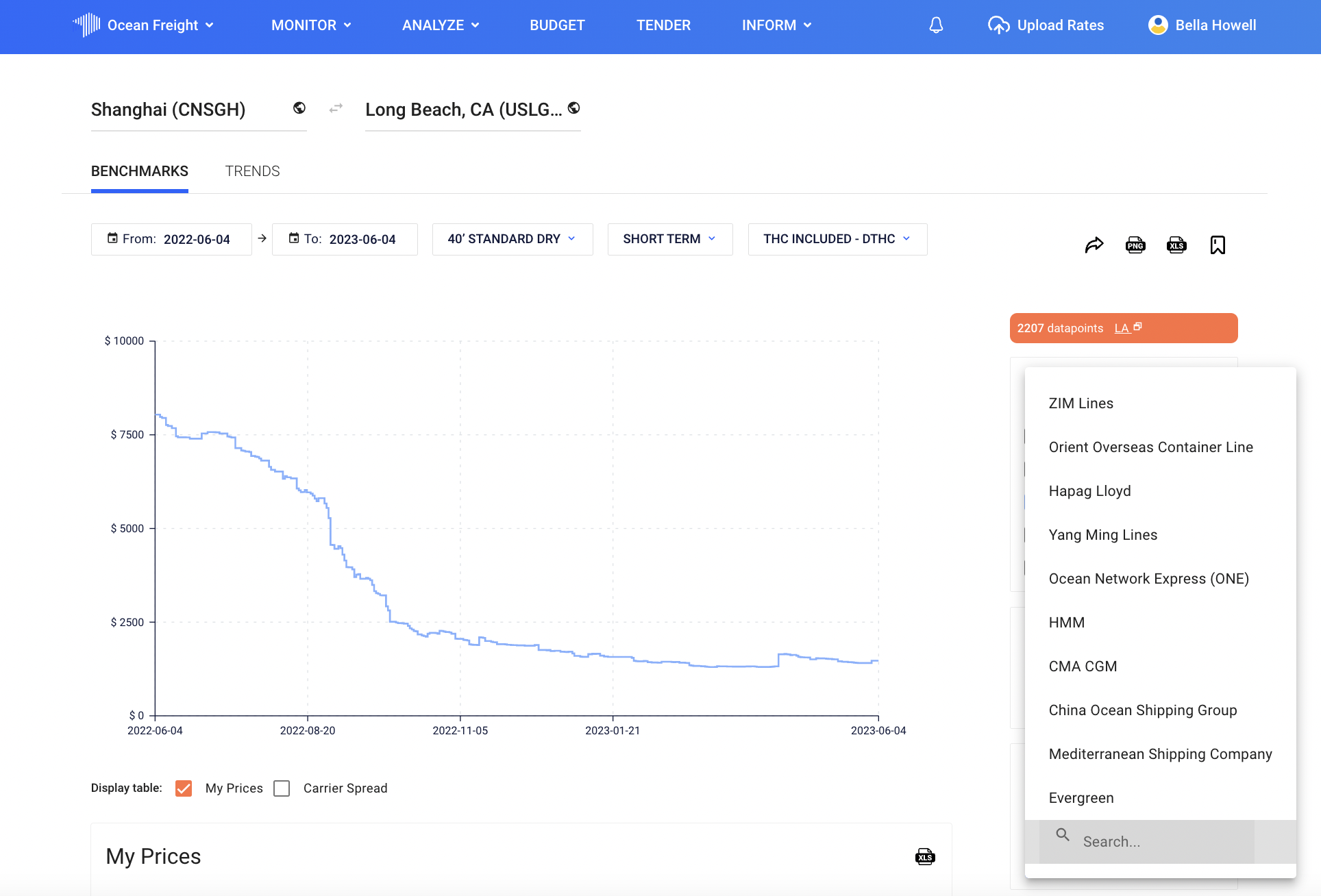Screen dimensions: 1321x896
Task: Open SHORT TERM contract dropdown
Action: pos(670,239)
